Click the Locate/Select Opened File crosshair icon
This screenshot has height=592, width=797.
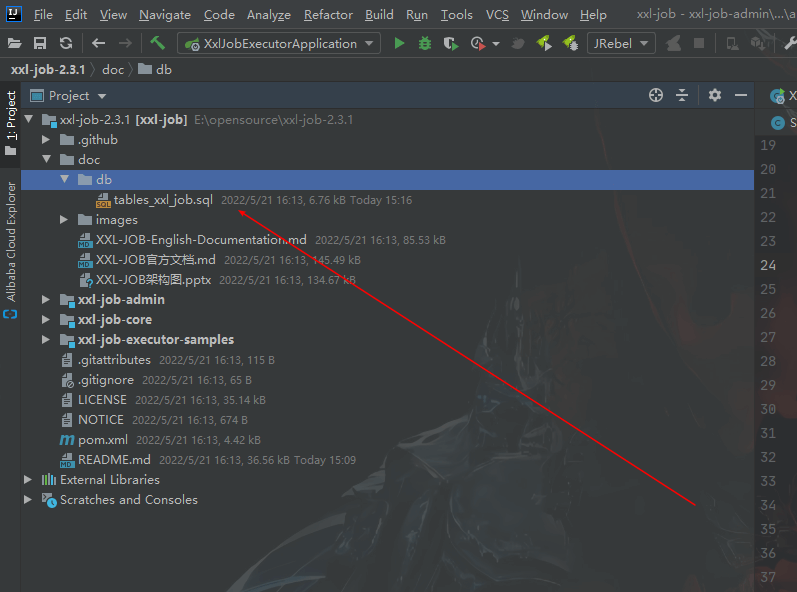(656, 95)
